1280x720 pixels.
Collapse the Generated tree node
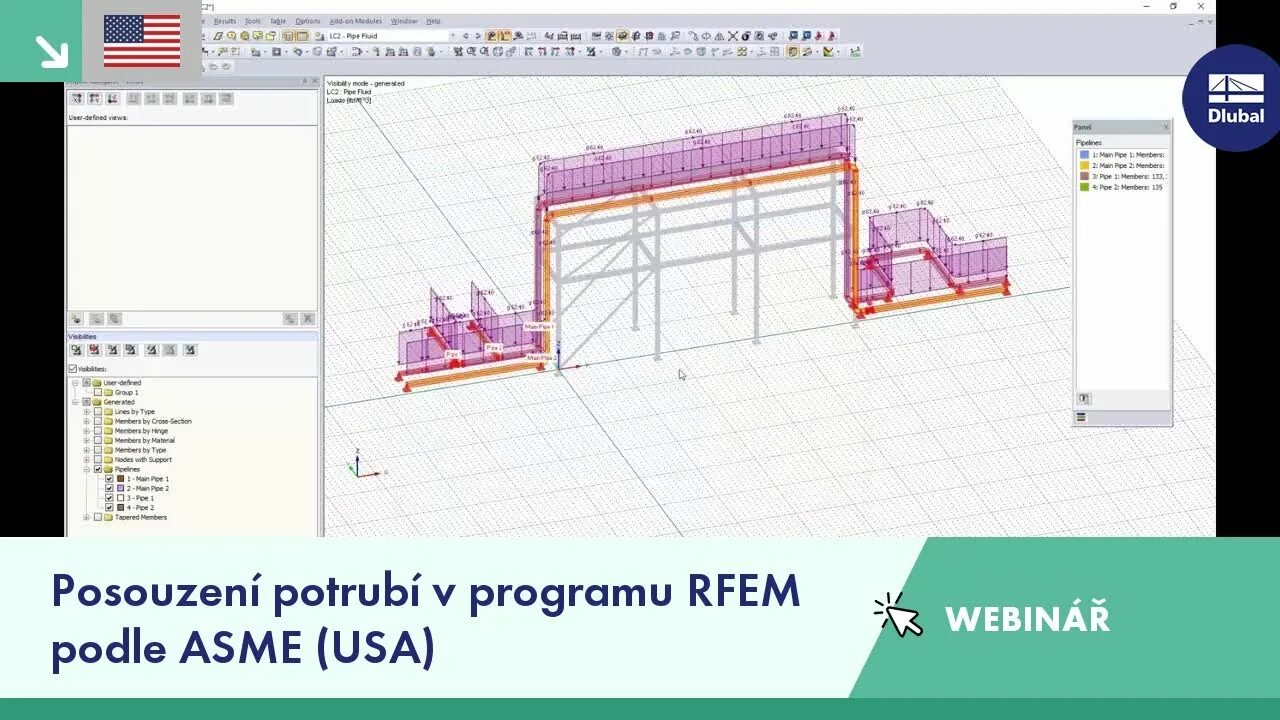click(75, 402)
